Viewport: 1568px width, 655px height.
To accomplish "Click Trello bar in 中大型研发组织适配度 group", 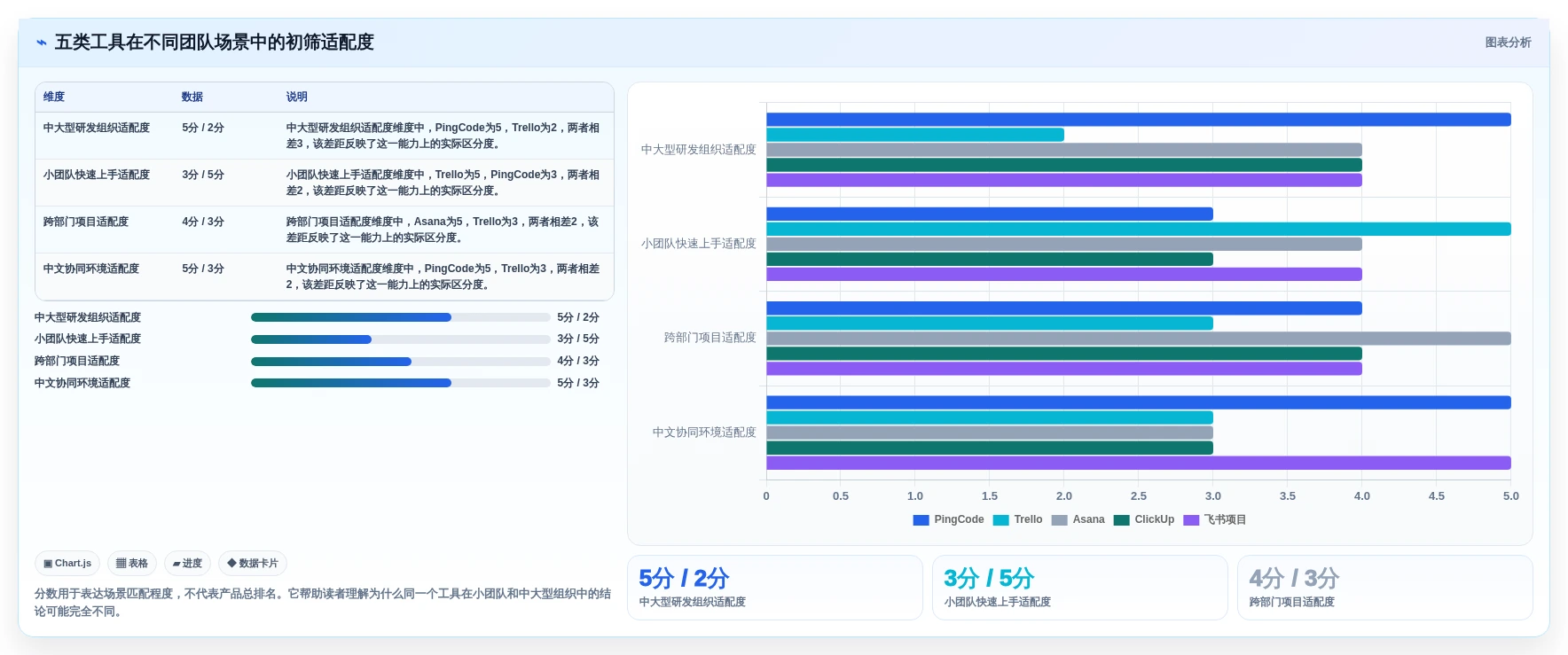I will [915, 135].
